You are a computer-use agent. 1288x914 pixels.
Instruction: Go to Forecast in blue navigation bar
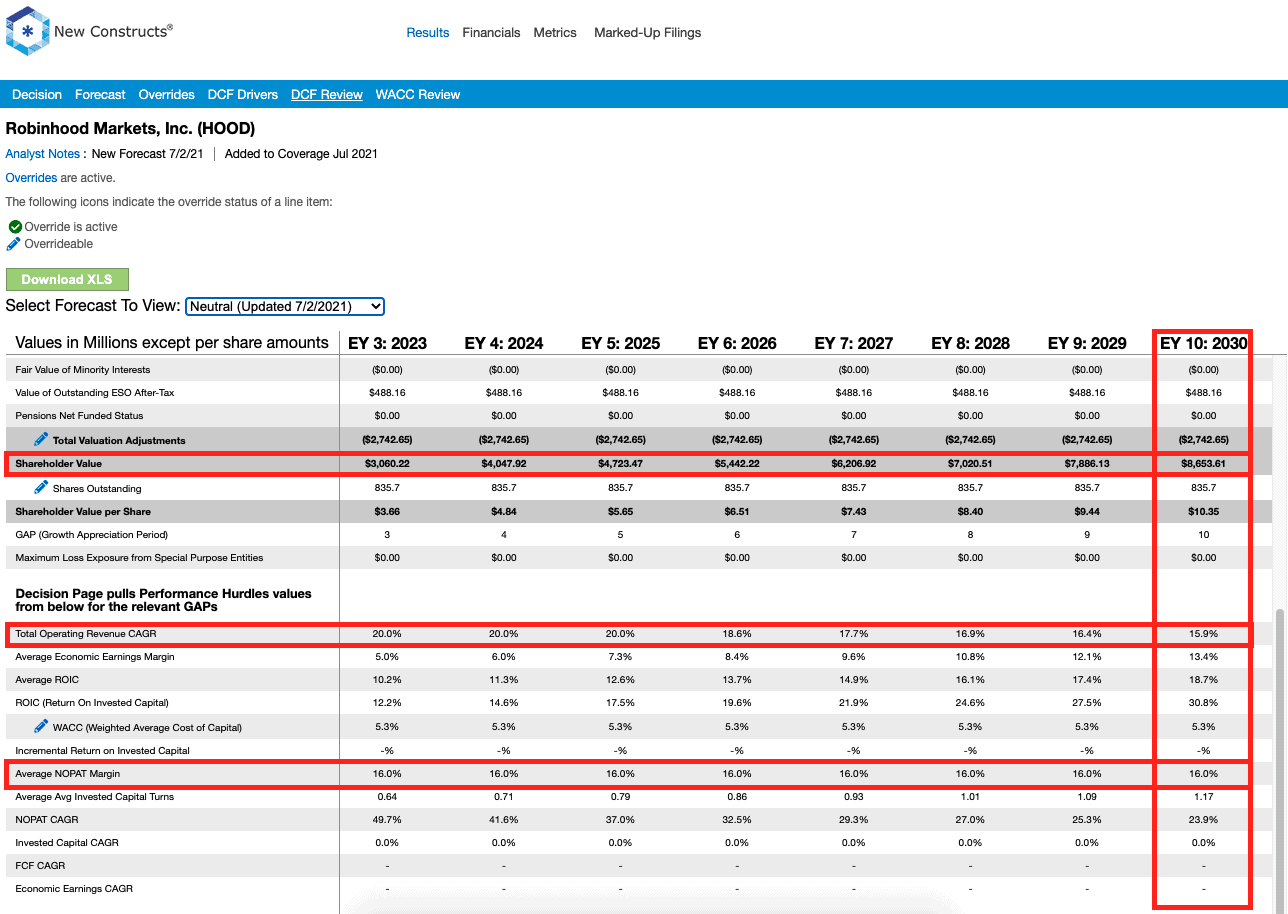tap(100, 95)
